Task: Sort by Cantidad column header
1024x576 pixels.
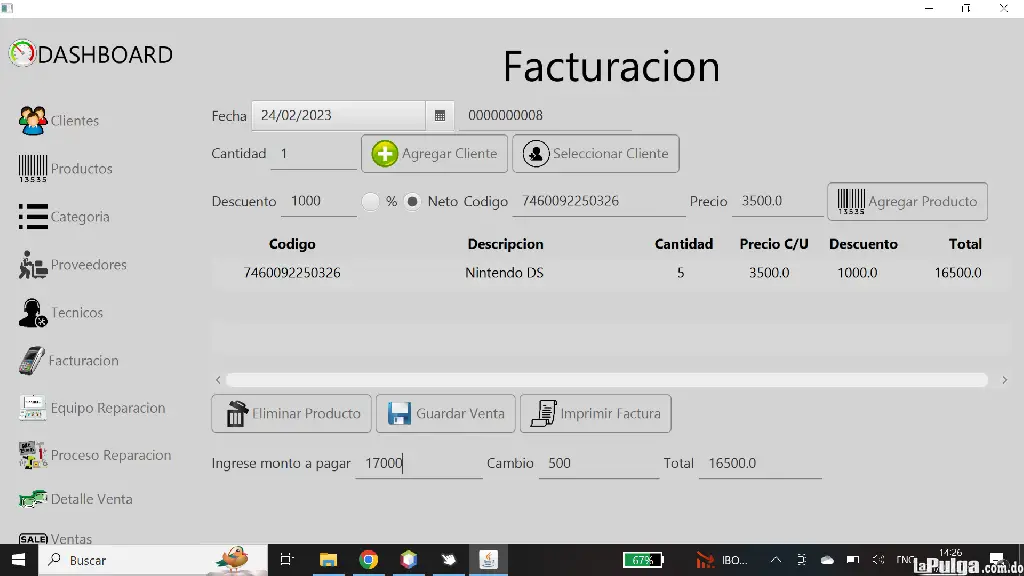Action: coord(684,244)
